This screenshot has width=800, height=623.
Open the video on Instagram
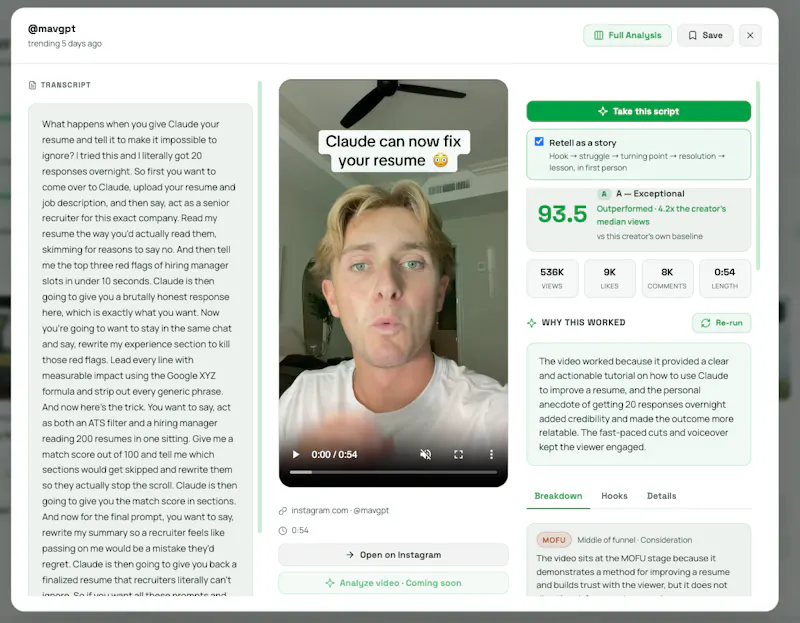393,555
